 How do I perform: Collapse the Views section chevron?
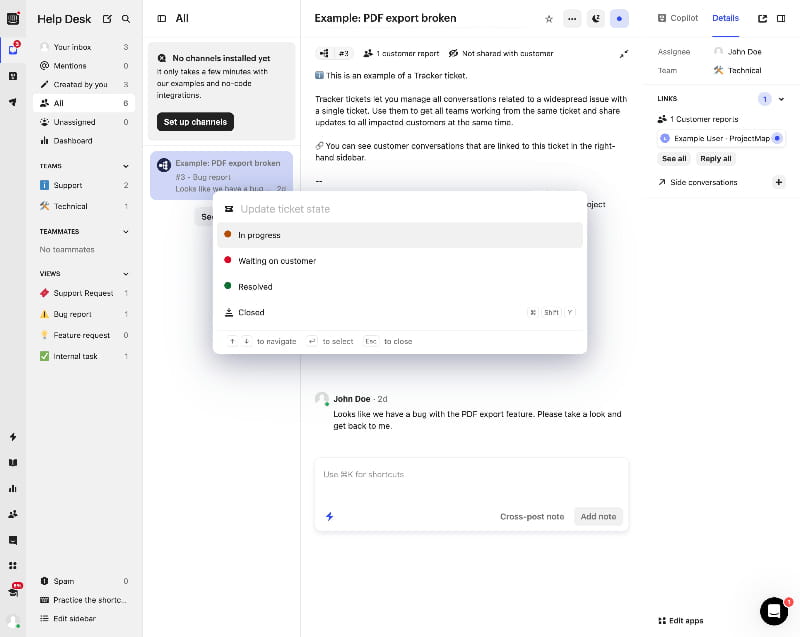coord(126,274)
